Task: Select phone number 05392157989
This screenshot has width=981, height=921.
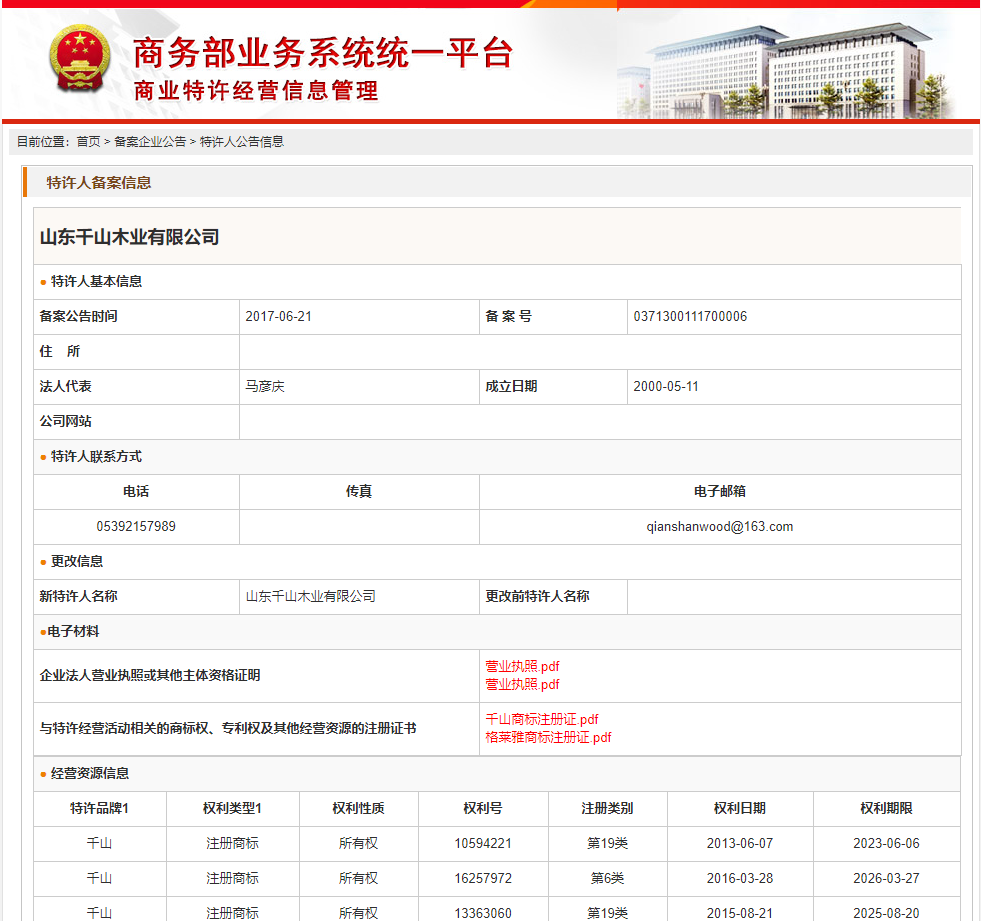Action: tap(136, 527)
